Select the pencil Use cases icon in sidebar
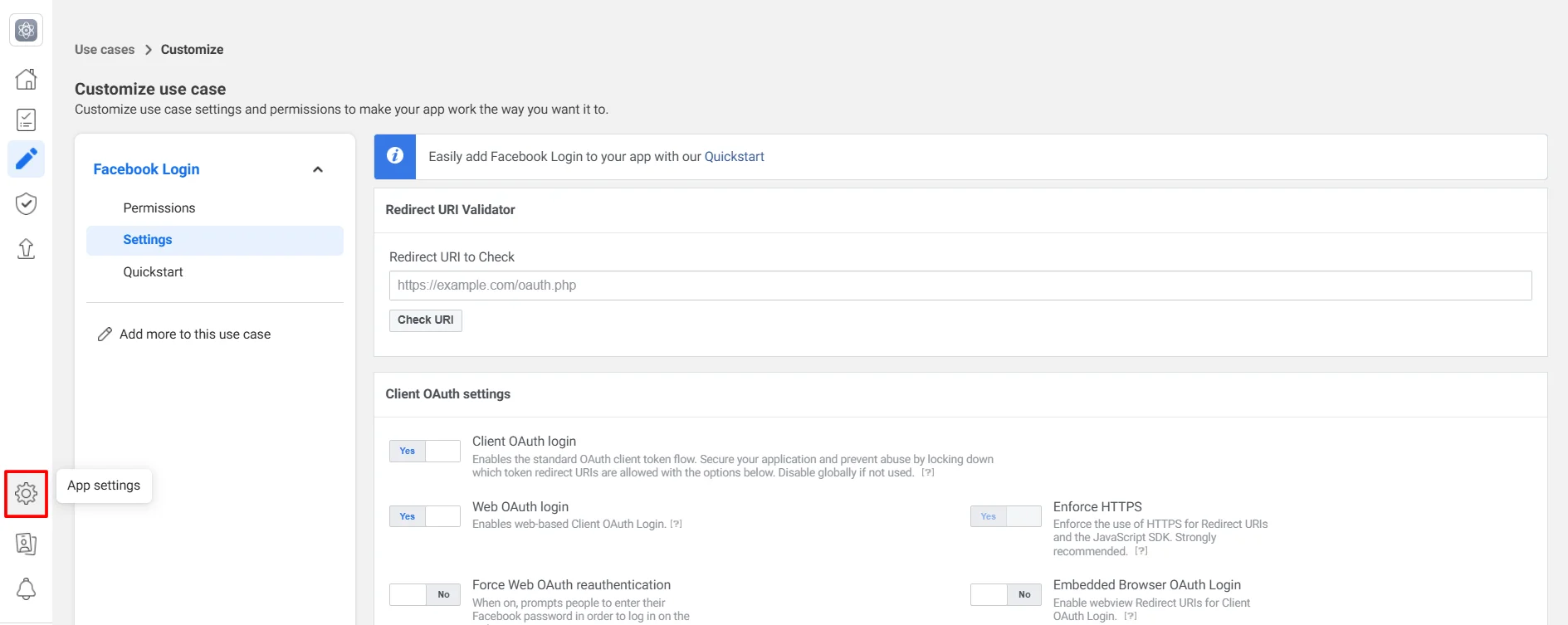Viewport: 1568px width, 625px height. pyautogui.click(x=26, y=159)
